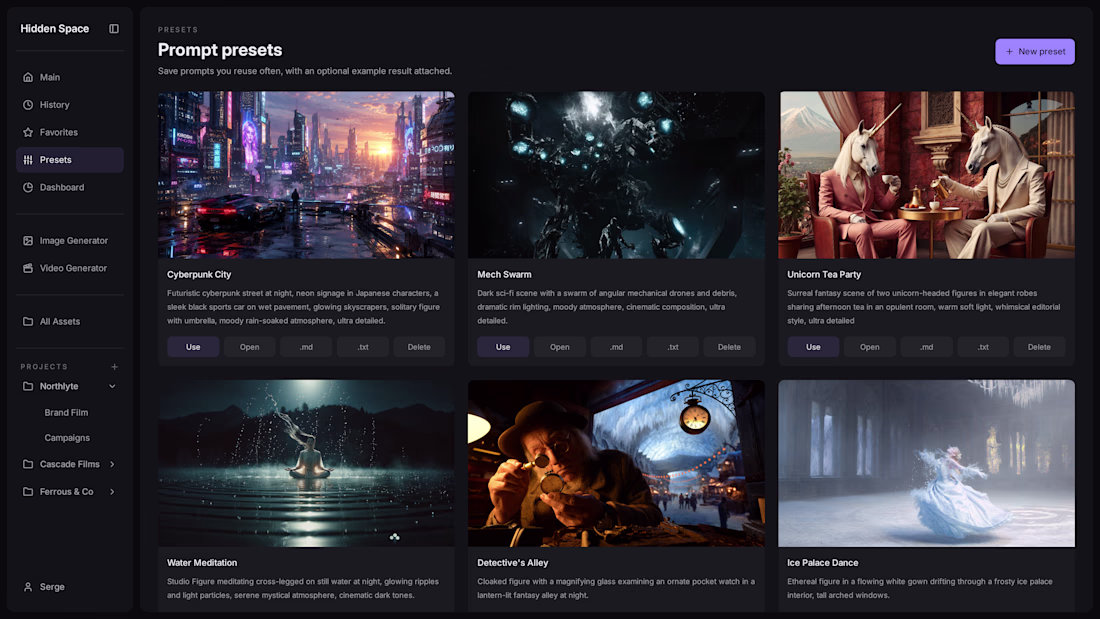This screenshot has width=1100, height=619.
Task: Click the home icon beside Main
Action: pos(28,77)
